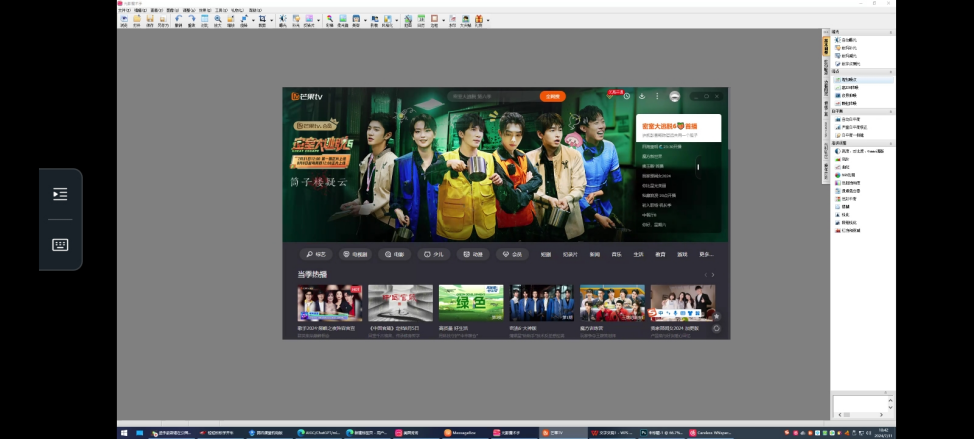Open the Browse (浏览) tool in toolbar
The width and height of the screenshot is (974, 439).
point(124,21)
